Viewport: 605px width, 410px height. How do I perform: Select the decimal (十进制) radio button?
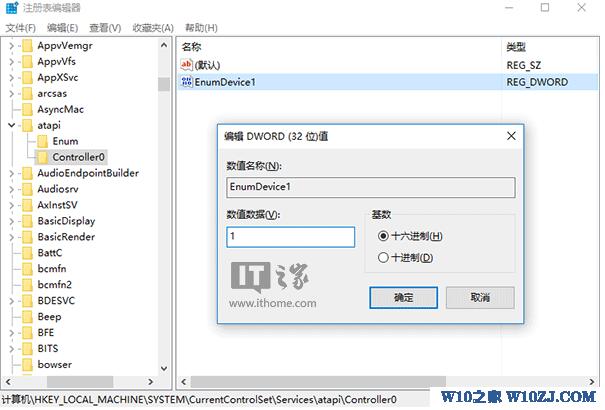[383, 257]
